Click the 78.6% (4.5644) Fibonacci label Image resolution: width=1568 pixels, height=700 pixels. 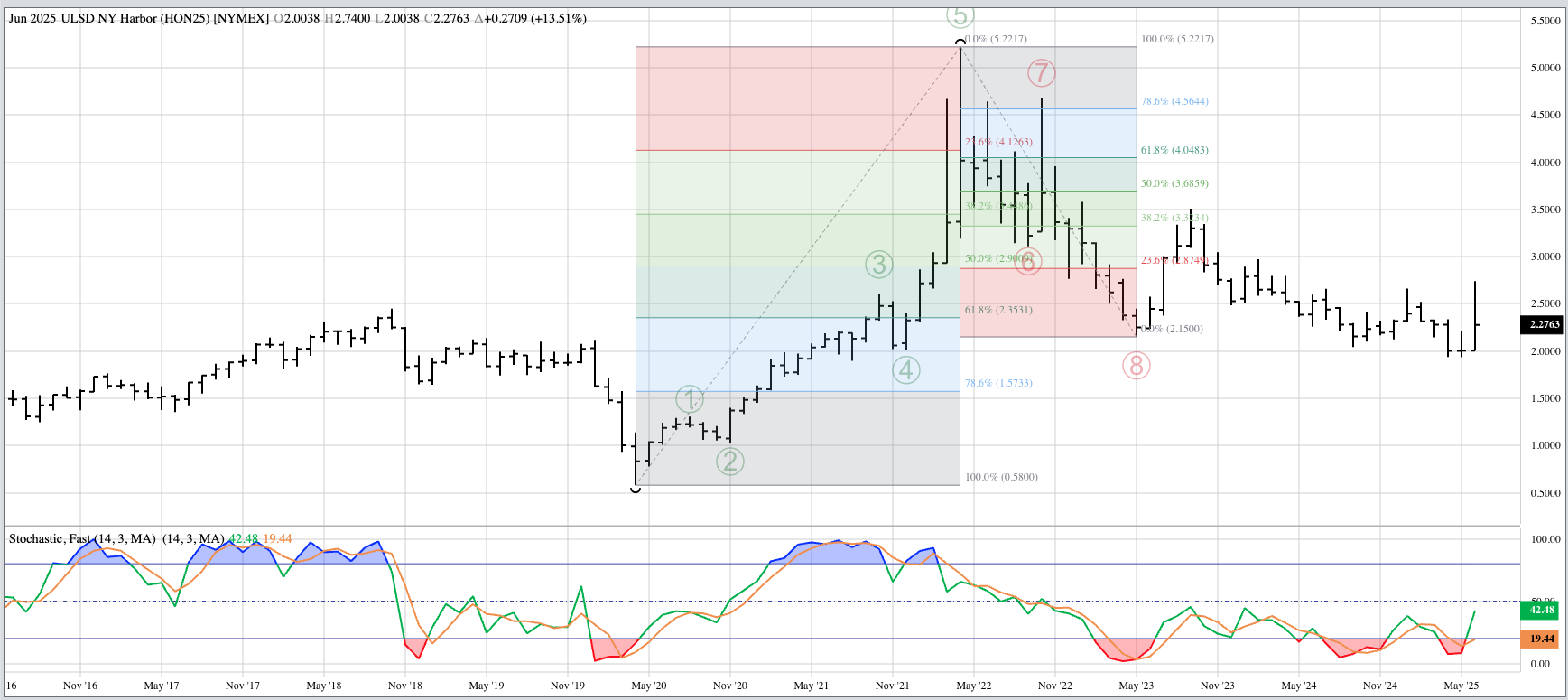click(x=1174, y=101)
